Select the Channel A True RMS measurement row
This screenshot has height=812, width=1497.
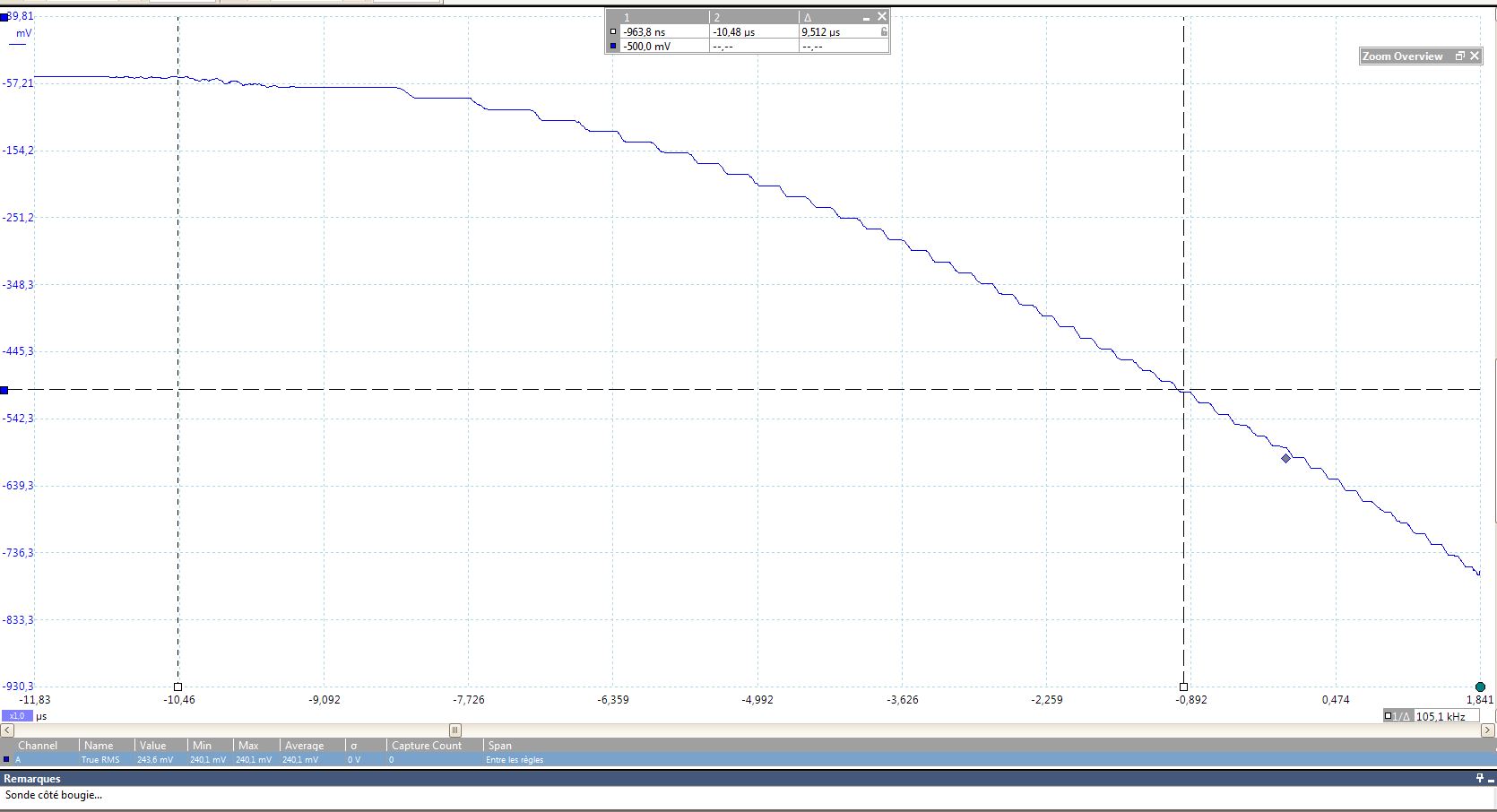(x=269, y=759)
